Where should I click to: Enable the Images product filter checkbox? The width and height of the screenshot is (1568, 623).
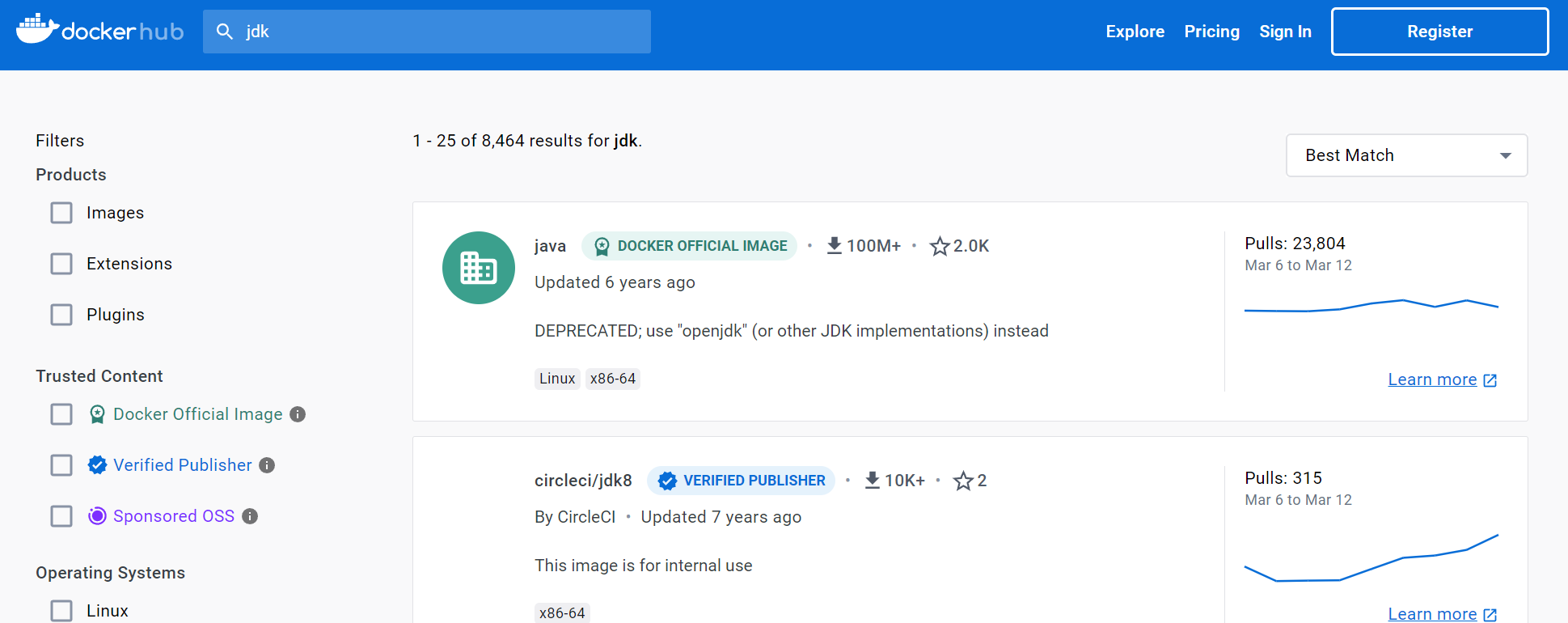[61, 213]
